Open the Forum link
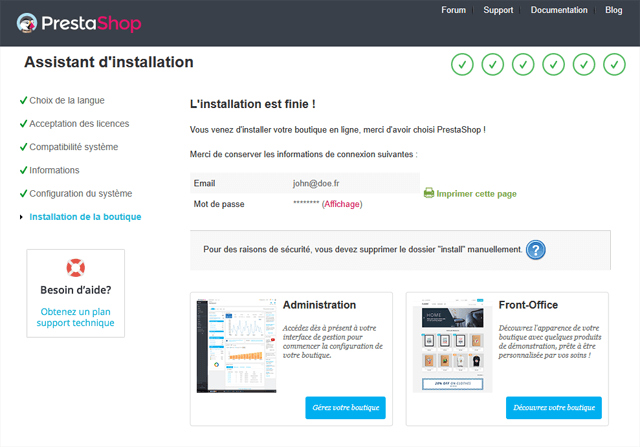640x447 pixels. (x=453, y=10)
